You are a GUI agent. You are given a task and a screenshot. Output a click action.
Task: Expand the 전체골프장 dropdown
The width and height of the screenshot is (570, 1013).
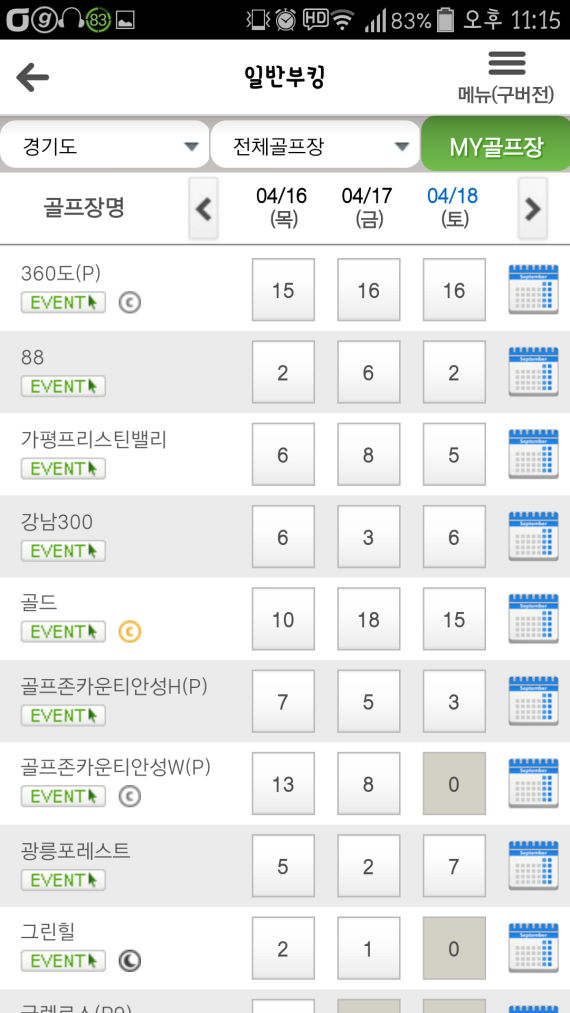point(316,145)
